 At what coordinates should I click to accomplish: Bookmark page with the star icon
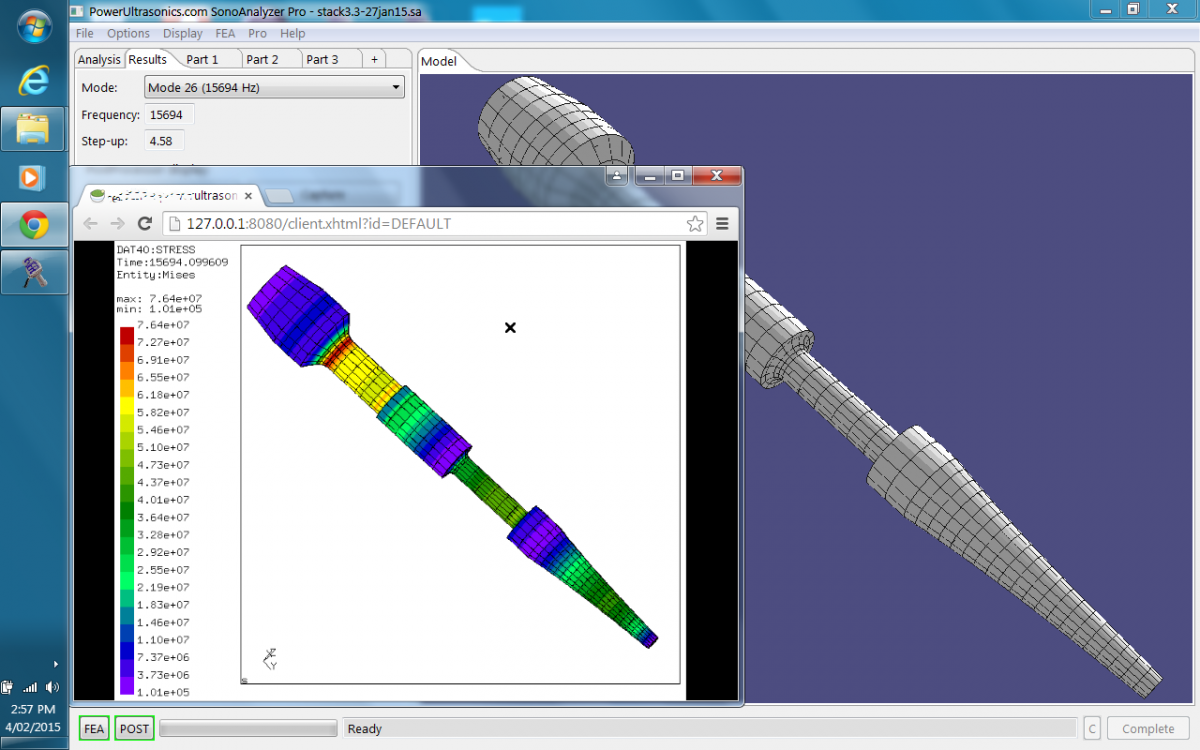(x=694, y=223)
